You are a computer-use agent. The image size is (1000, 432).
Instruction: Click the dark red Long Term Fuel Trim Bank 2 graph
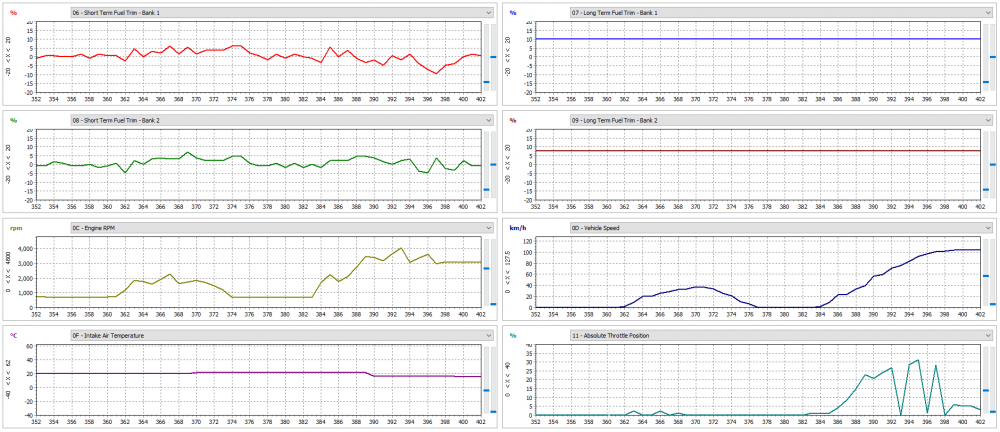pos(758,165)
